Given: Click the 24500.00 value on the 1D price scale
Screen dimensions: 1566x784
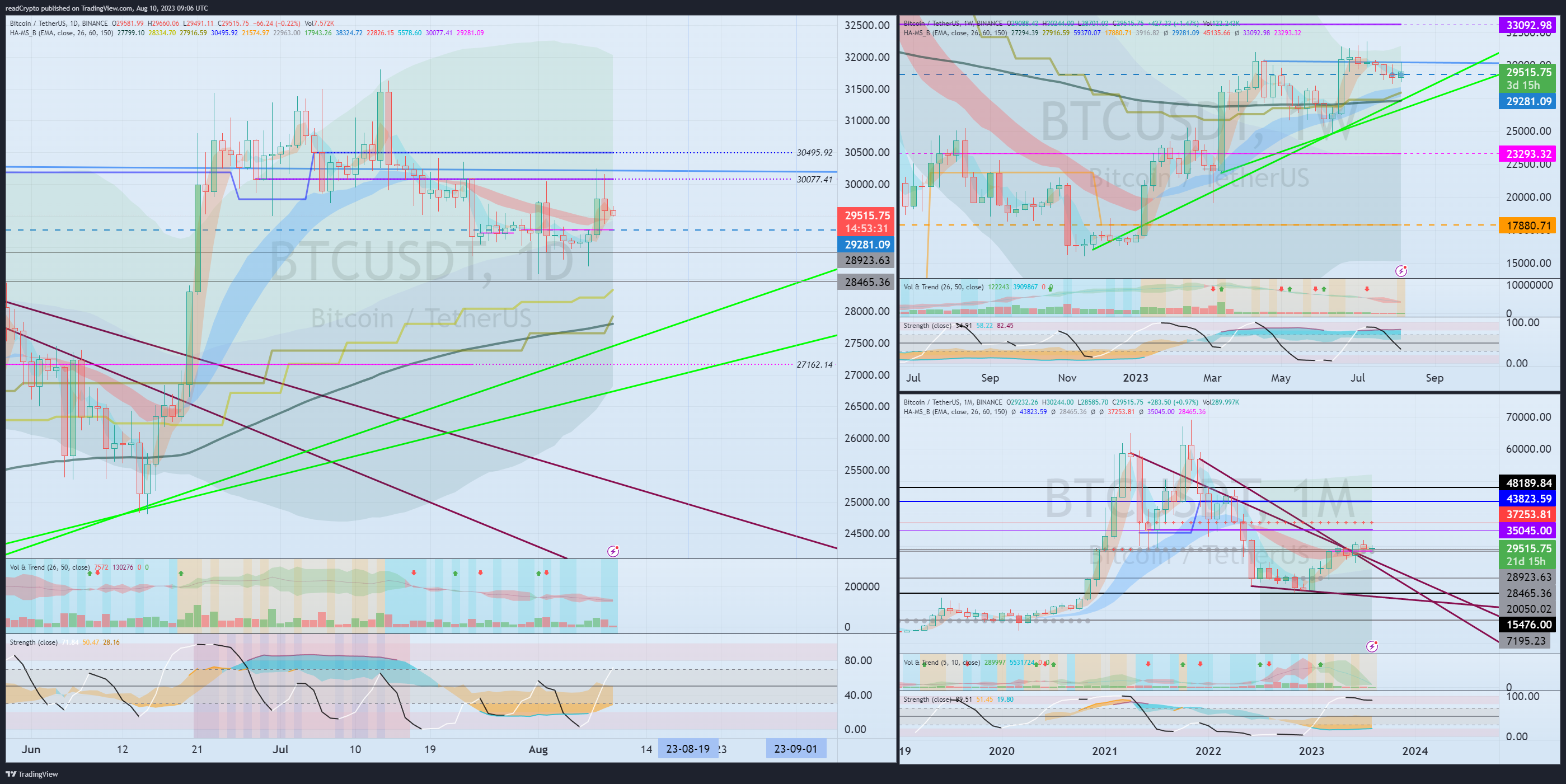Looking at the screenshot, I should pyautogui.click(x=867, y=533).
